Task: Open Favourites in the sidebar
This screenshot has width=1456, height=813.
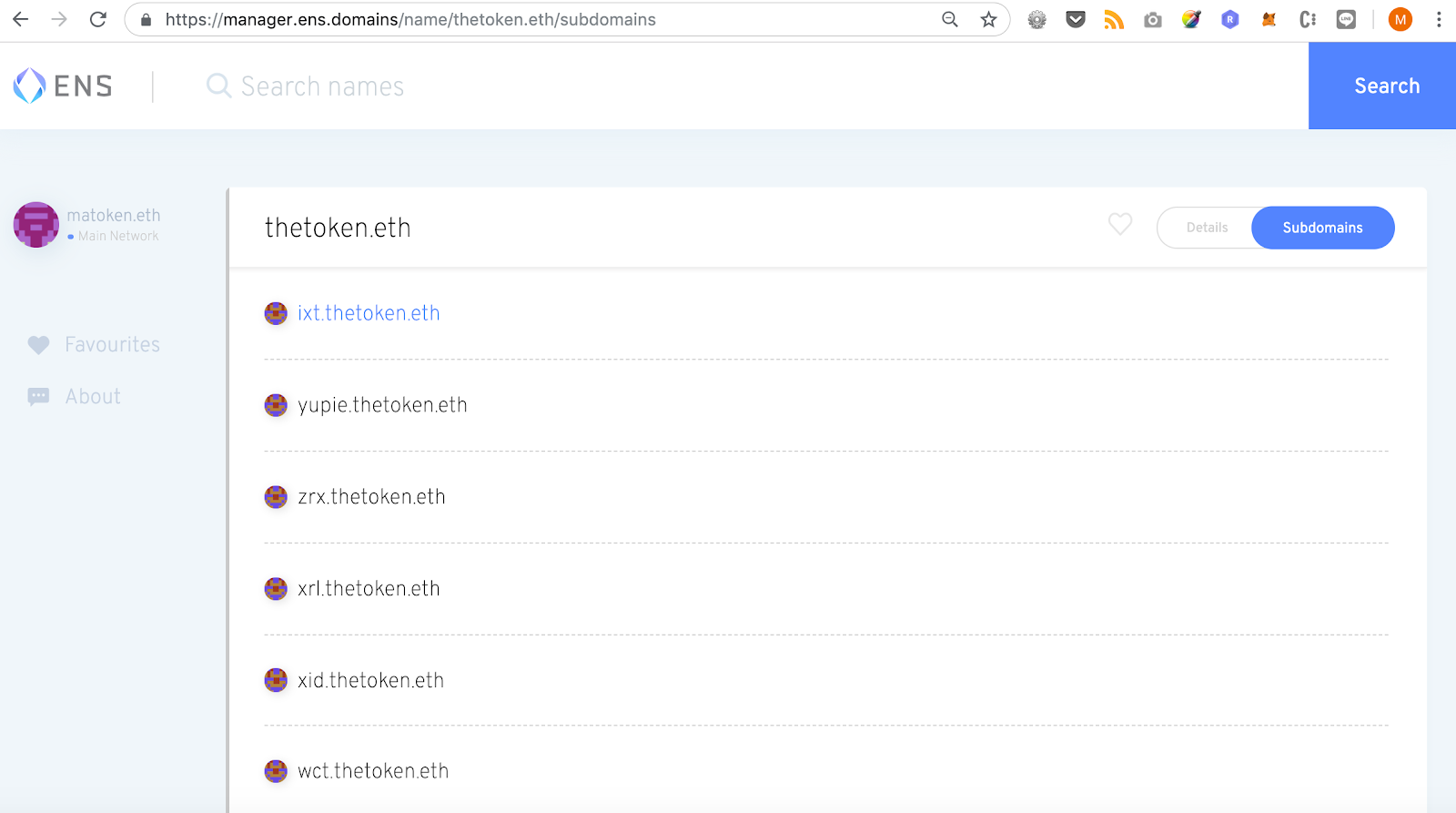Action: point(112,345)
